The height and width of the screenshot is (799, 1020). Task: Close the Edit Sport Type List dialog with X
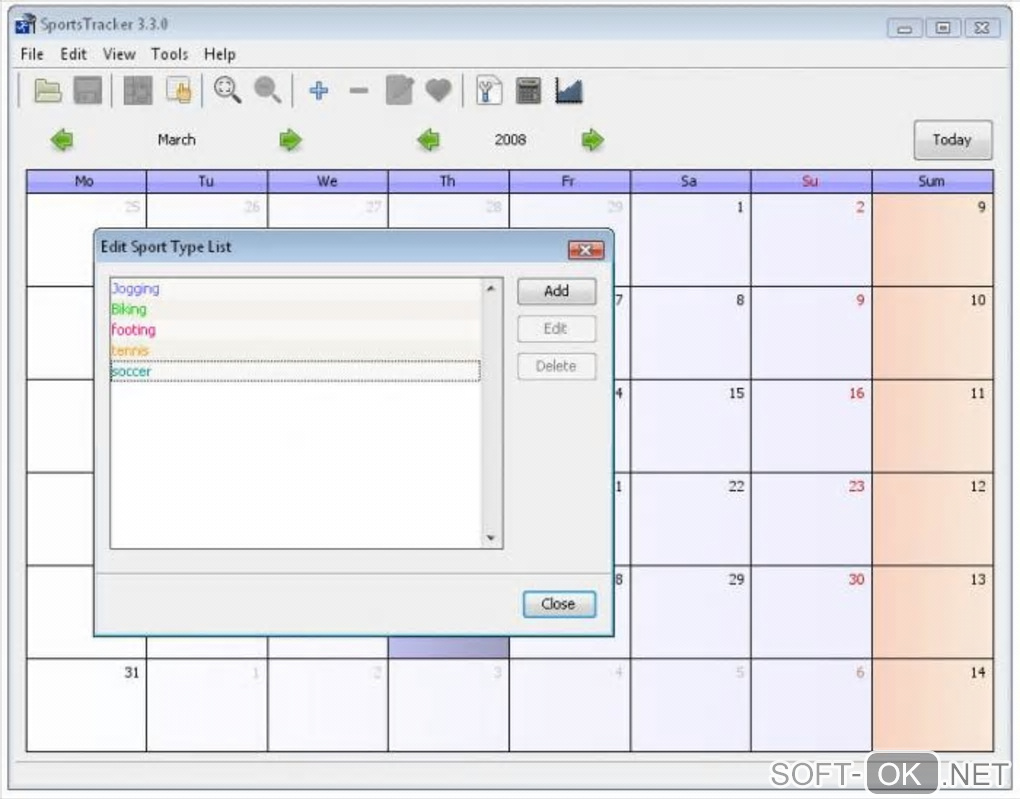pyautogui.click(x=585, y=250)
